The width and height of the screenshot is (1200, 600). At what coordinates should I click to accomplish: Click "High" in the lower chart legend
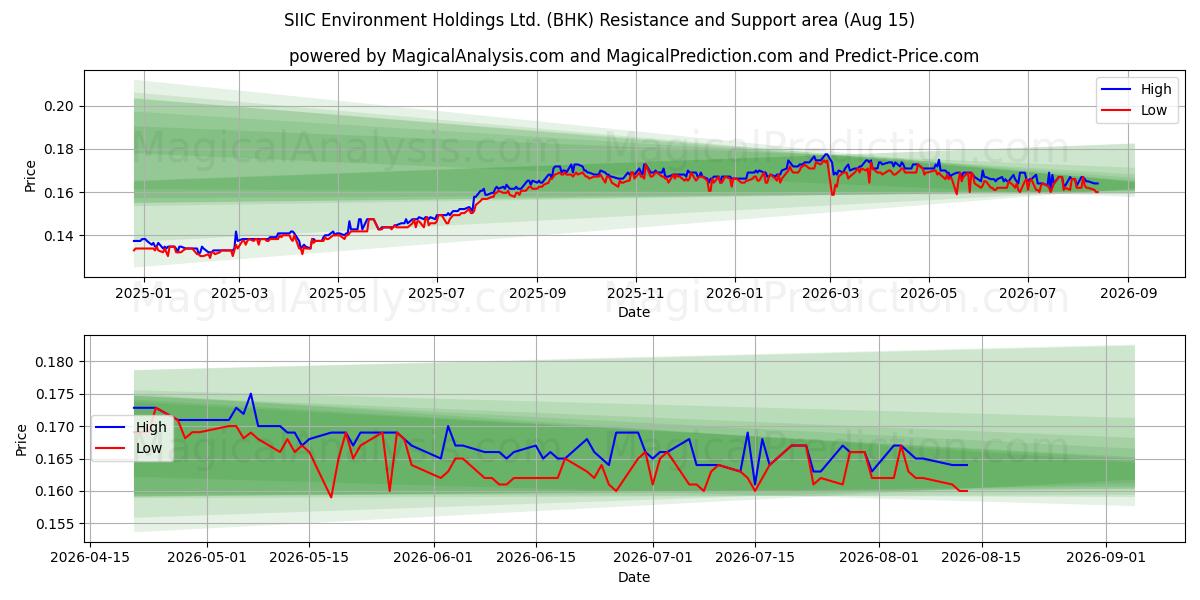click(151, 427)
